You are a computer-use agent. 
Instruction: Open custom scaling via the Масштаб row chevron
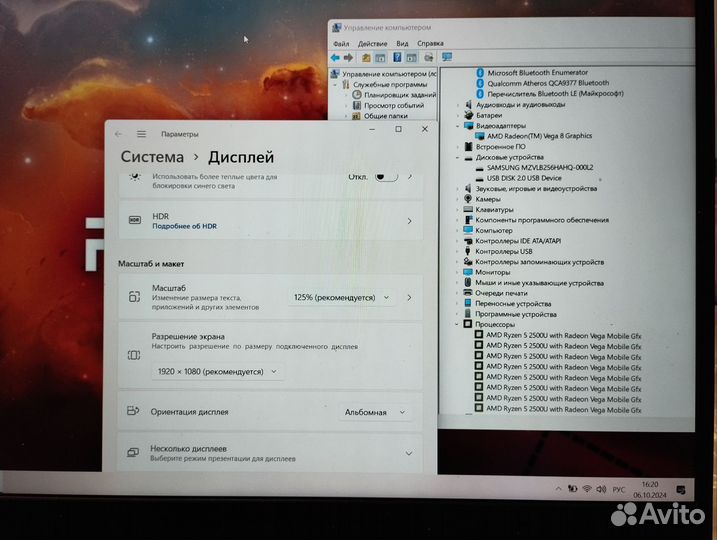pyautogui.click(x=409, y=298)
